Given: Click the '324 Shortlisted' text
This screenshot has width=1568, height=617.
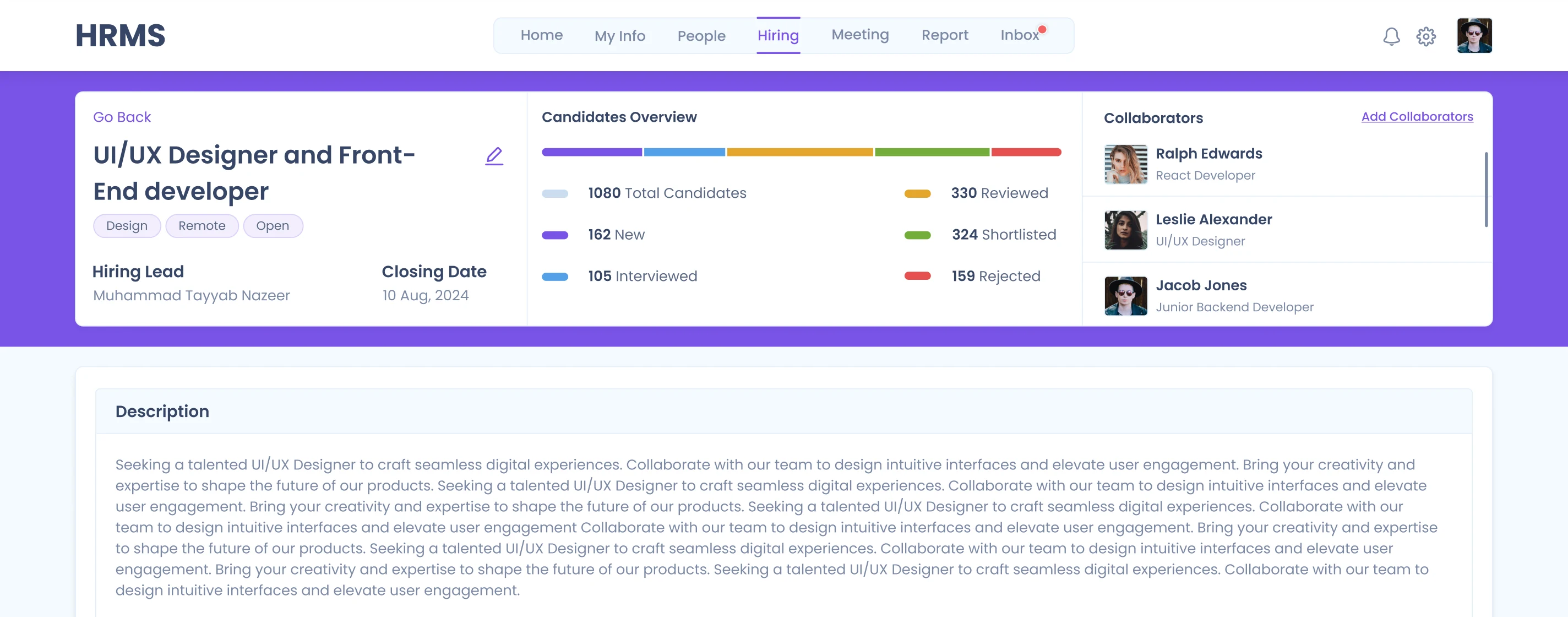Looking at the screenshot, I should [x=1004, y=235].
